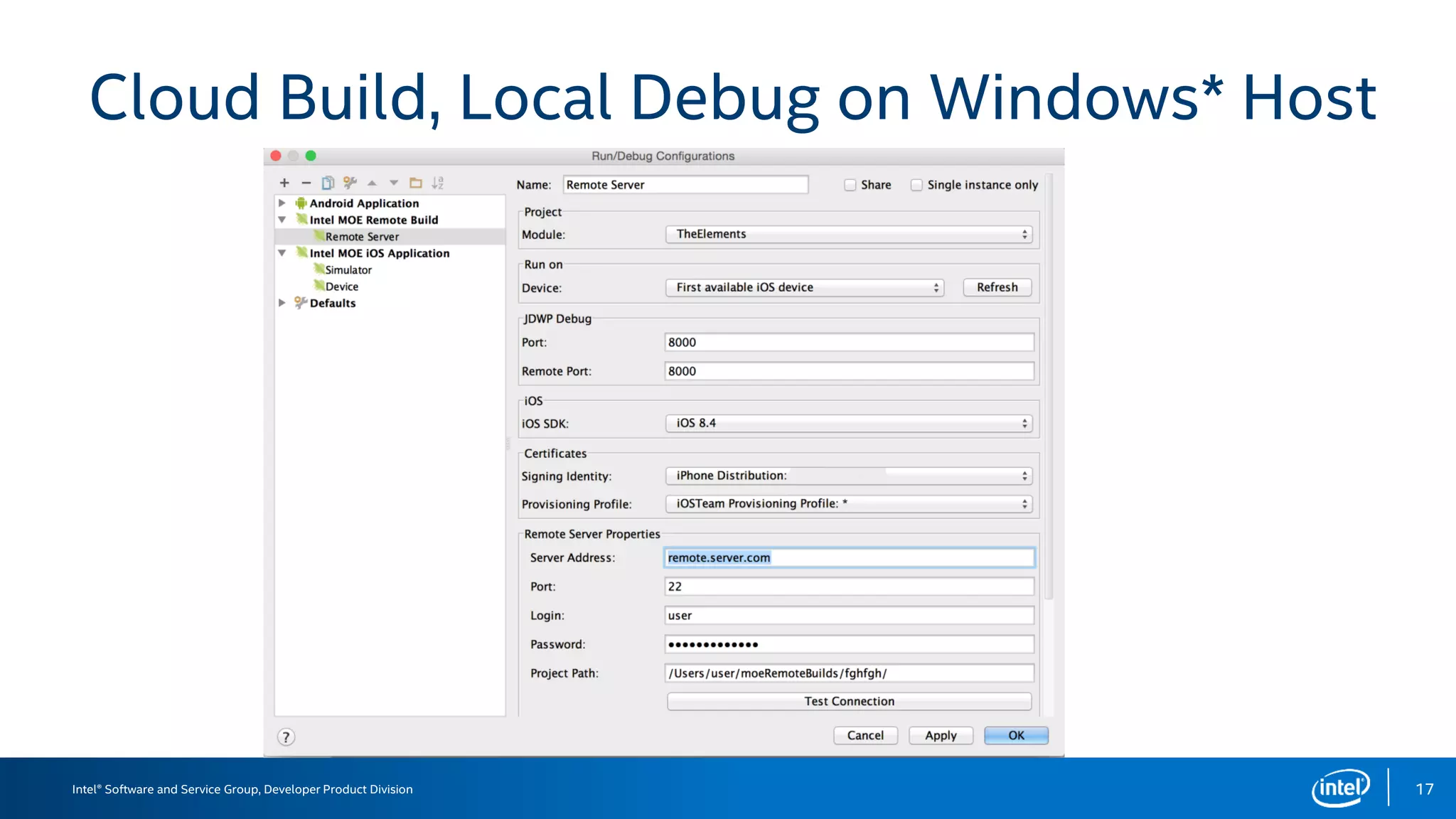This screenshot has height=819, width=1456.
Task: Click the Defaults wrench icon in tree
Action: pyautogui.click(x=301, y=303)
